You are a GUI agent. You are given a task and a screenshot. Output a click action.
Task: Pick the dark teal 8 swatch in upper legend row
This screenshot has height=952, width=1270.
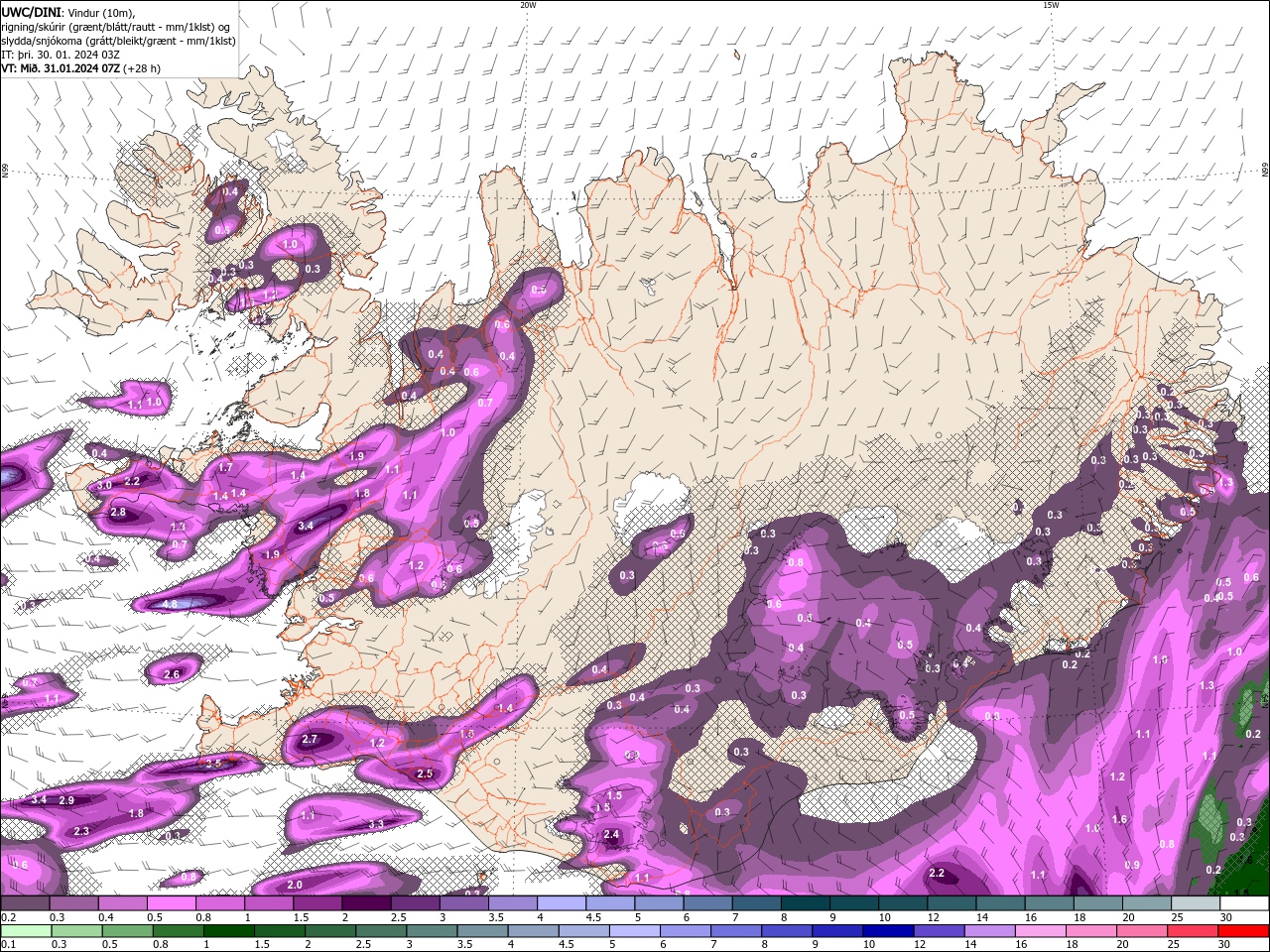click(806, 902)
